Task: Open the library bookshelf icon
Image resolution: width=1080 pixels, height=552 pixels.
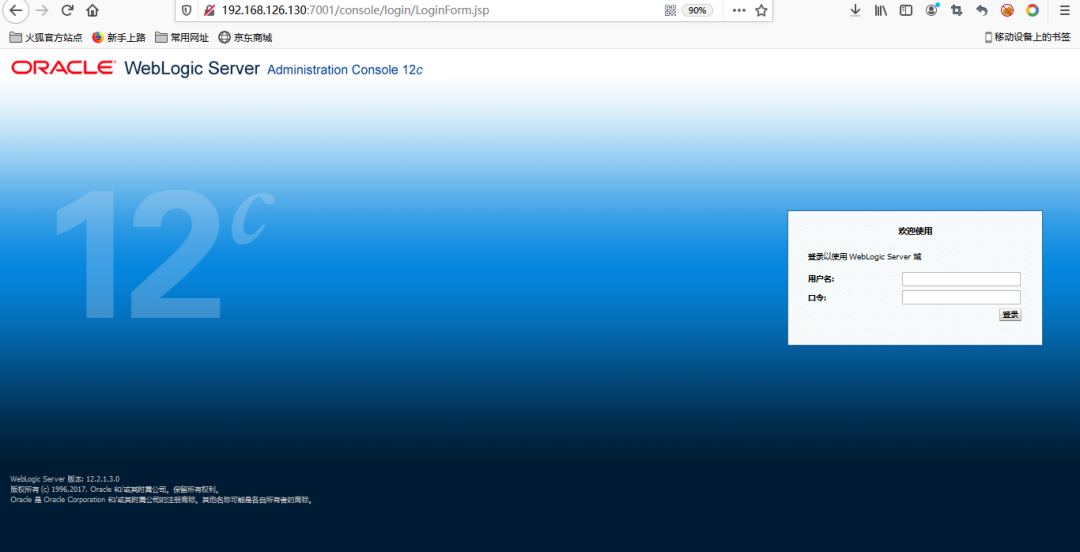Action: (881, 10)
